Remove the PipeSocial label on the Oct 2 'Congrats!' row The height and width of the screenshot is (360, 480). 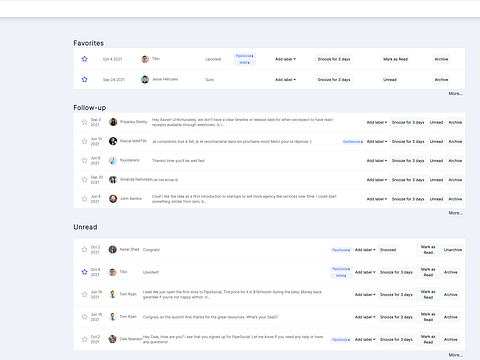point(349,250)
